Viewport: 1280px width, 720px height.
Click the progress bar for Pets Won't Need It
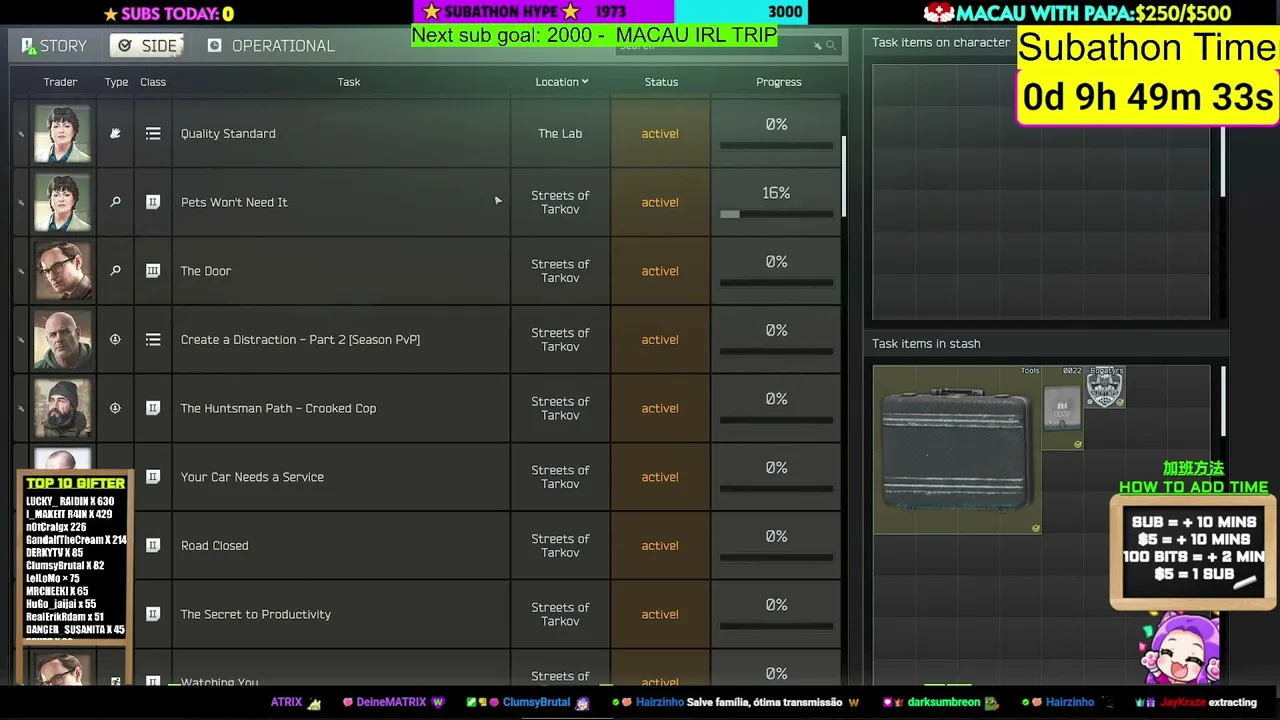(x=776, y=214)
